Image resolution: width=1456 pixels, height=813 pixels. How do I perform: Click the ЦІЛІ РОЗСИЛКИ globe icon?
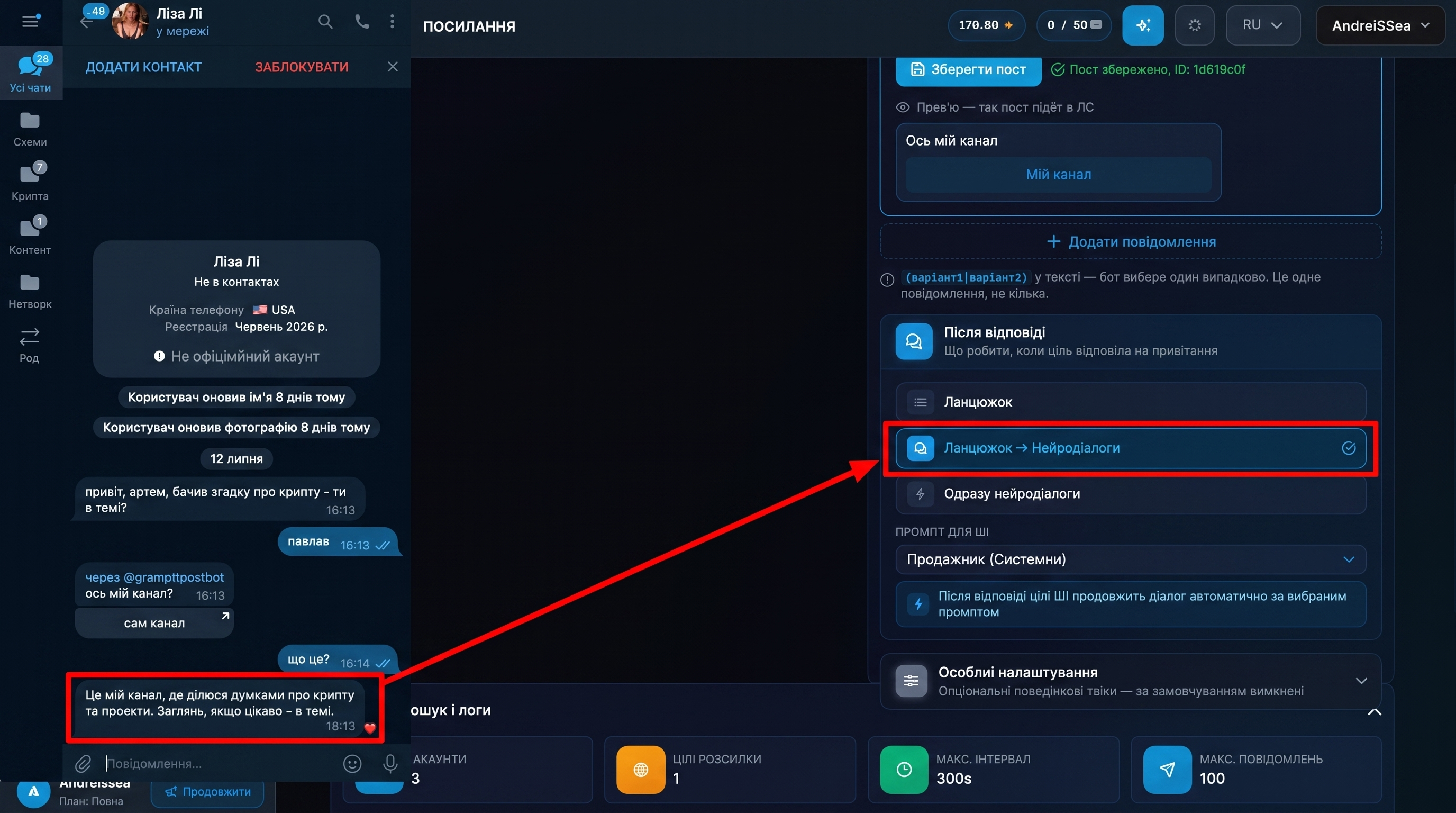pos(640,770)
